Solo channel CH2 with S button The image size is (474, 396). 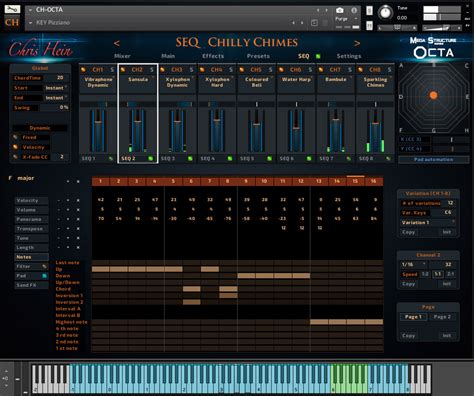tap(152, 69)
